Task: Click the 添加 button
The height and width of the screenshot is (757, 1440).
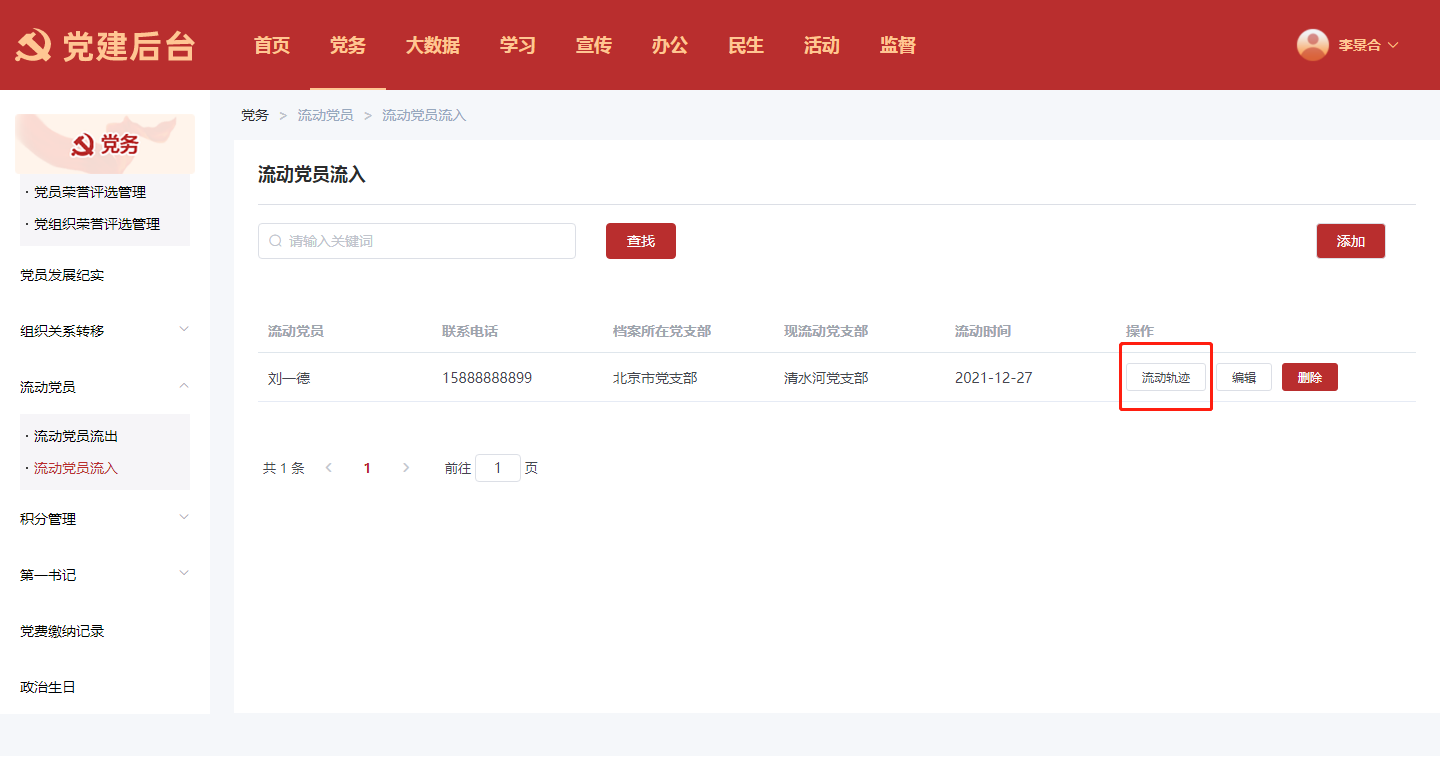Action: tap(1350, 241)
